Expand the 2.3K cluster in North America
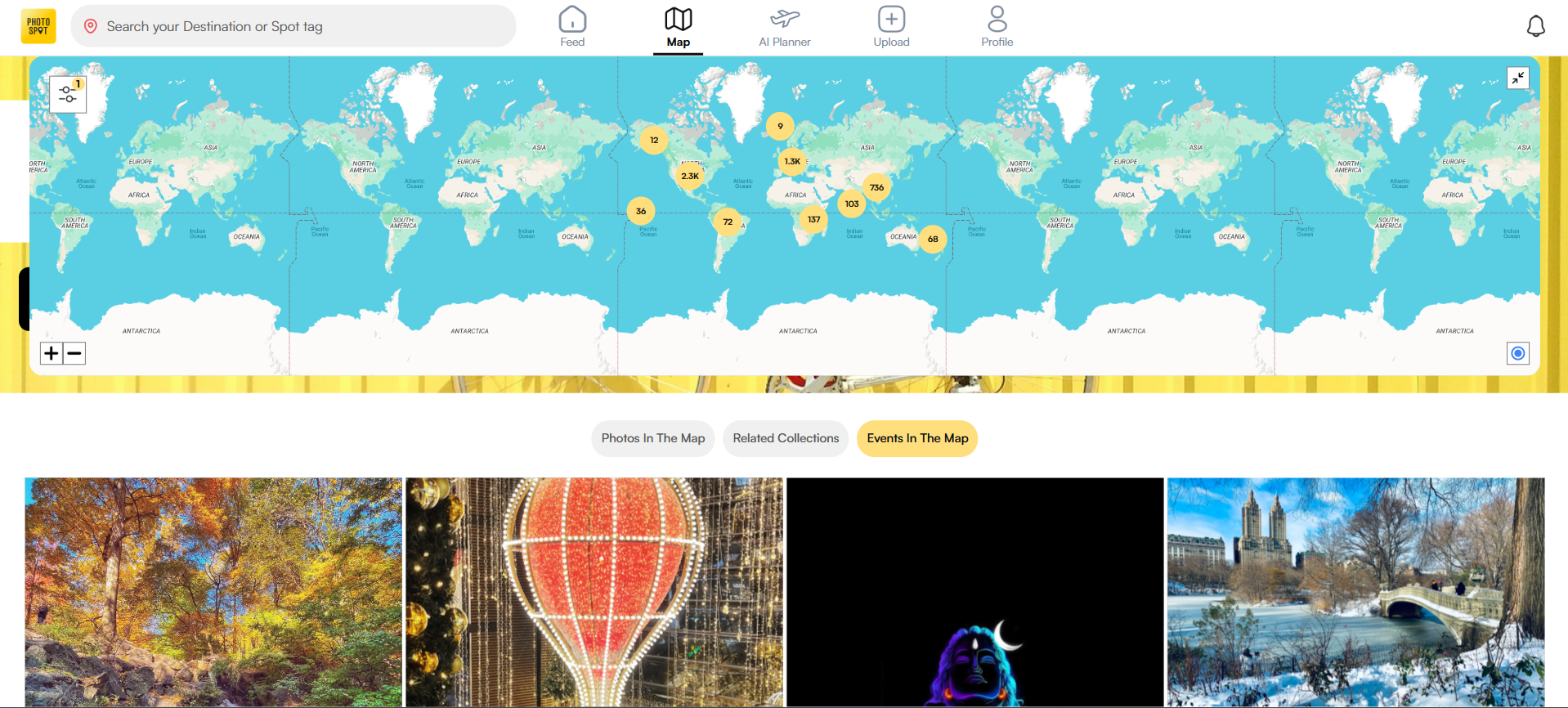This screenshot has width=1568, height=708. click(690, 176)
